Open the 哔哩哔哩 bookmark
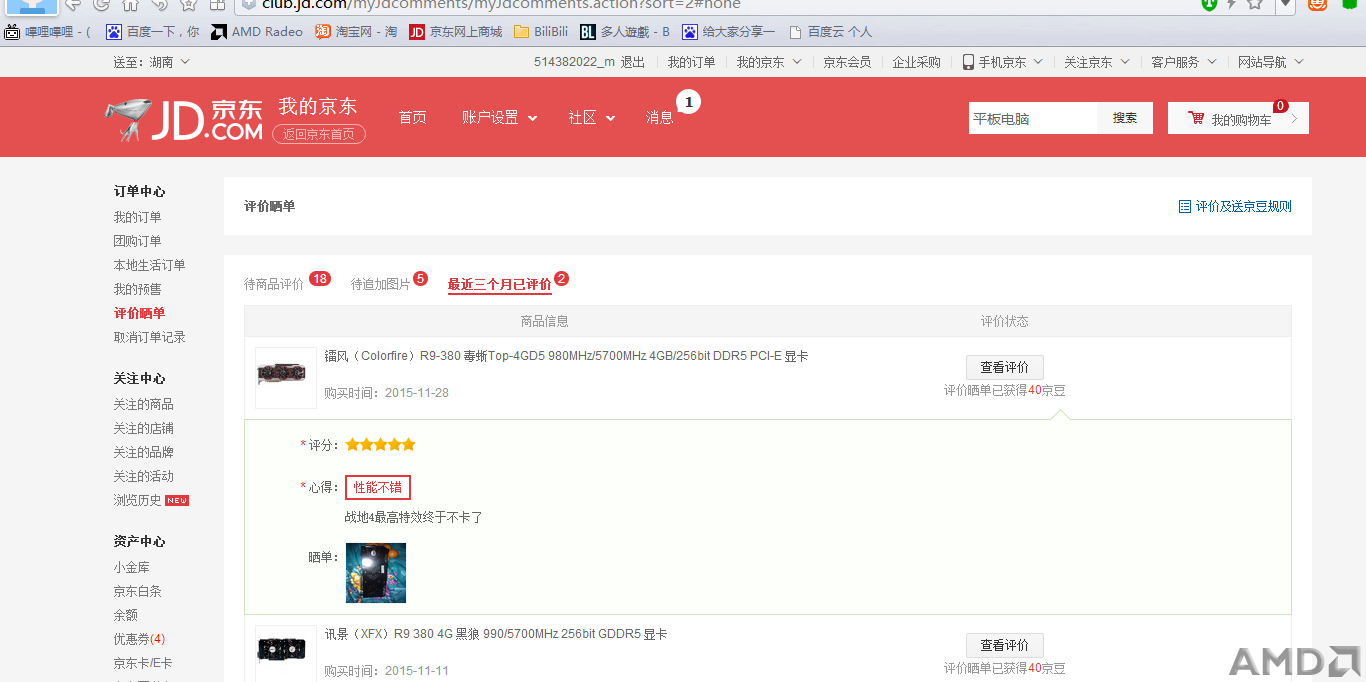Image resolution: width=1366 pixels, height=682 pixels. 48,32
